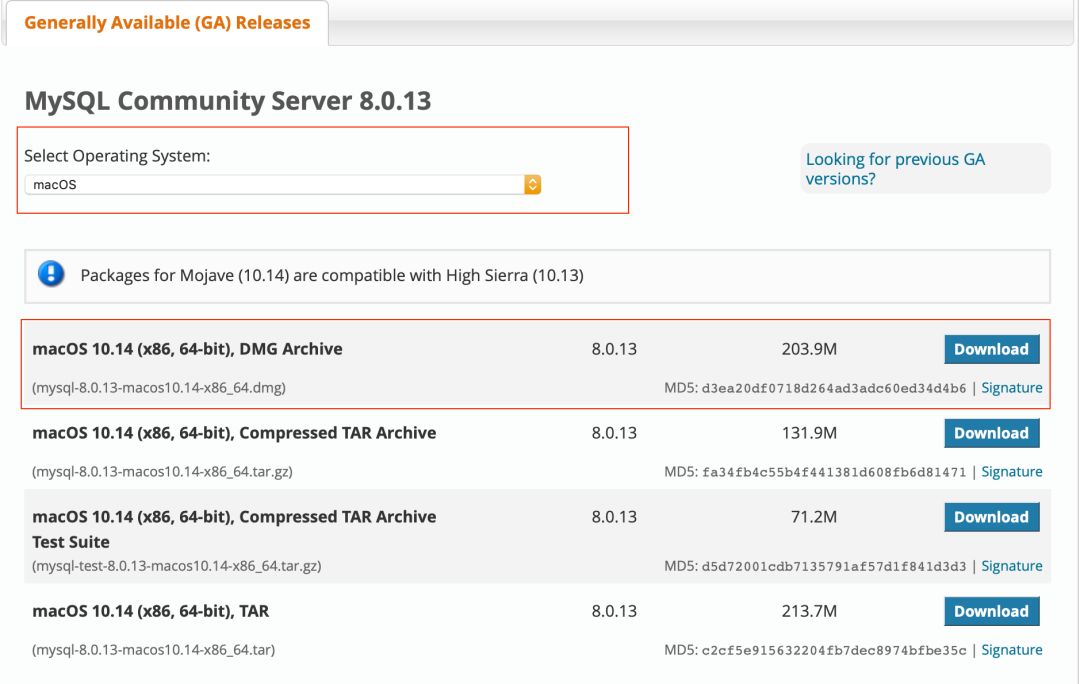
Task: Open the Generally Available (GA) Releases tab
Action: pos(167,23)
